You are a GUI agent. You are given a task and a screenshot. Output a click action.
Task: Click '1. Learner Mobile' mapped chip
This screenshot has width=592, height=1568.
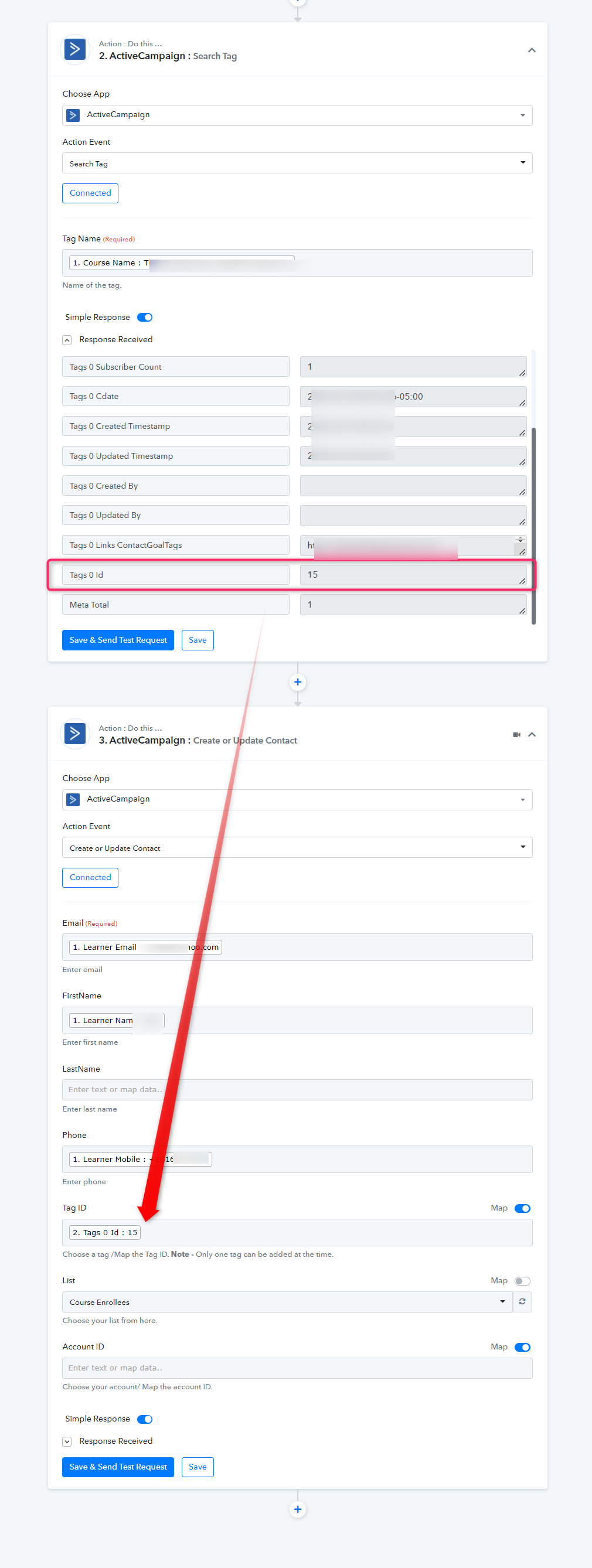(x=140, y=1159)
